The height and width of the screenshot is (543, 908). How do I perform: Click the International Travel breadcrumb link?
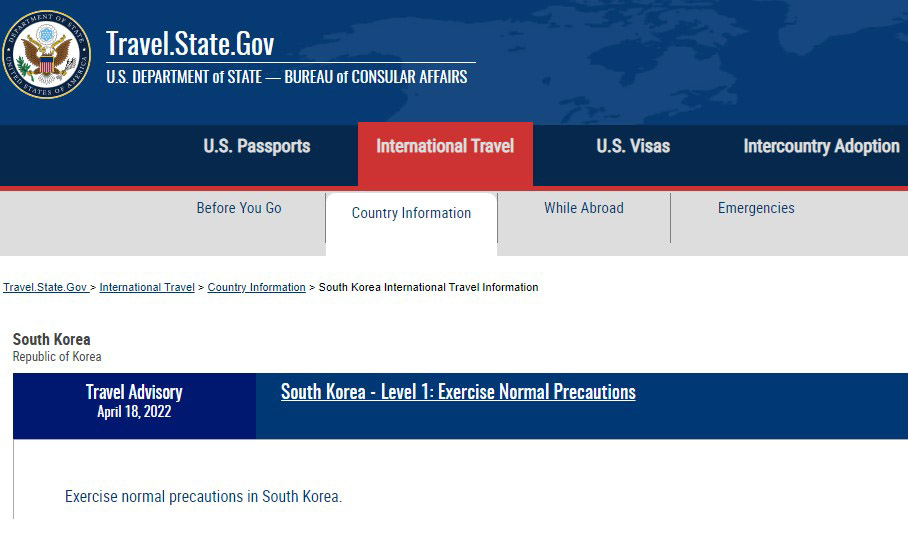click(x=147, y=287)
